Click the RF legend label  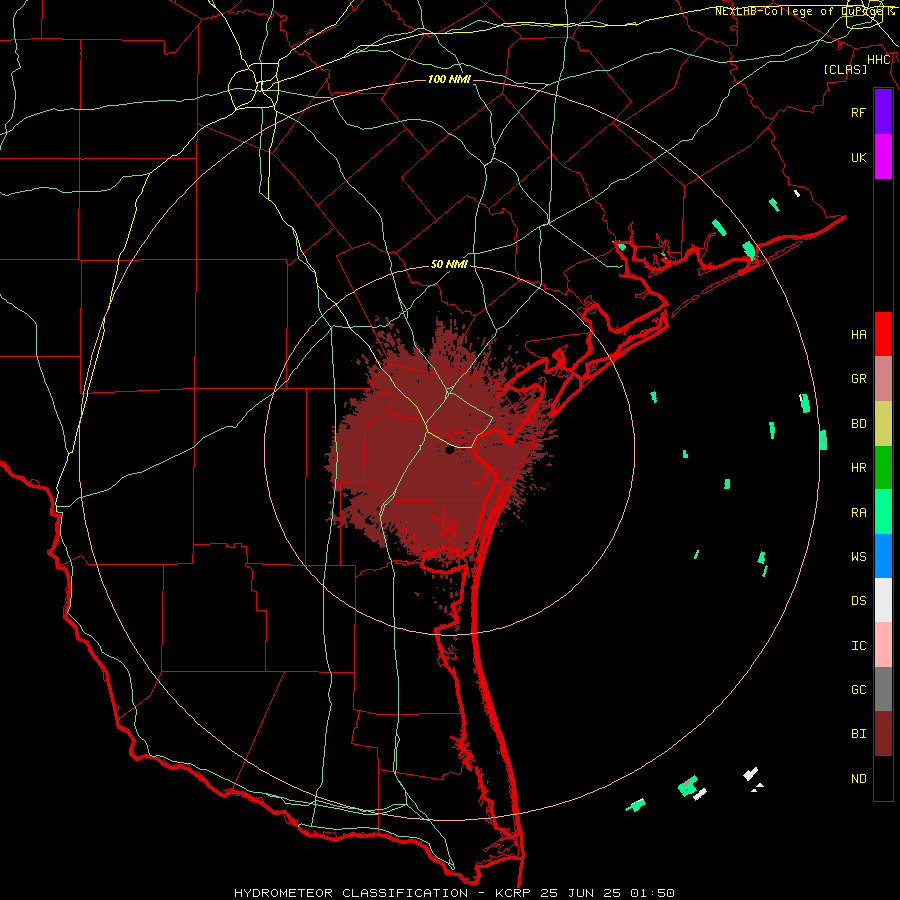tap(858, 112)
